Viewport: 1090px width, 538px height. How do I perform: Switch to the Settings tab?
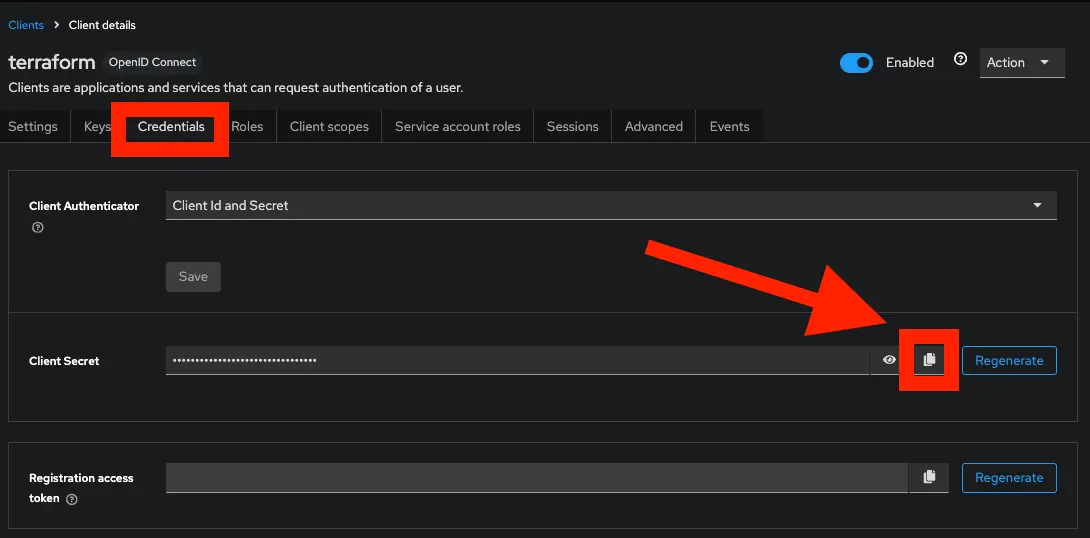[33, 127]
